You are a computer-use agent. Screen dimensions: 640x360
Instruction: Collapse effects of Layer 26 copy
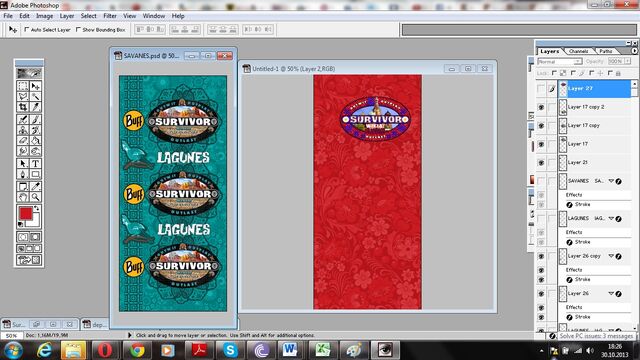point(611,256)
